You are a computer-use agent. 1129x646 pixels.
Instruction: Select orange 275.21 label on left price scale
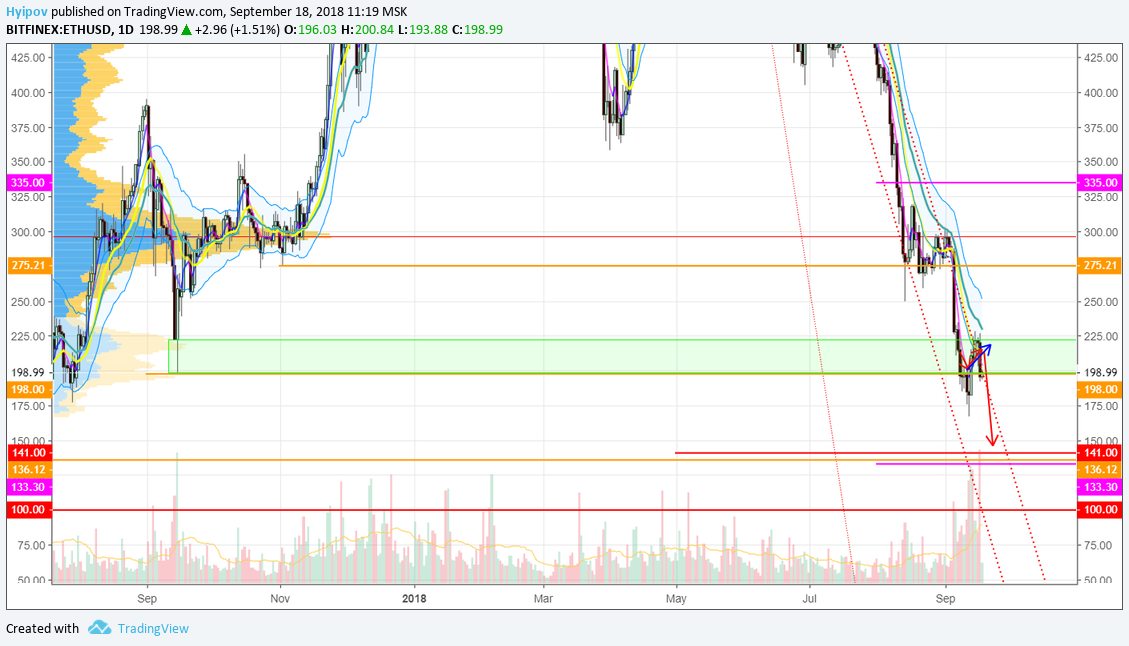tap(28, 266)
